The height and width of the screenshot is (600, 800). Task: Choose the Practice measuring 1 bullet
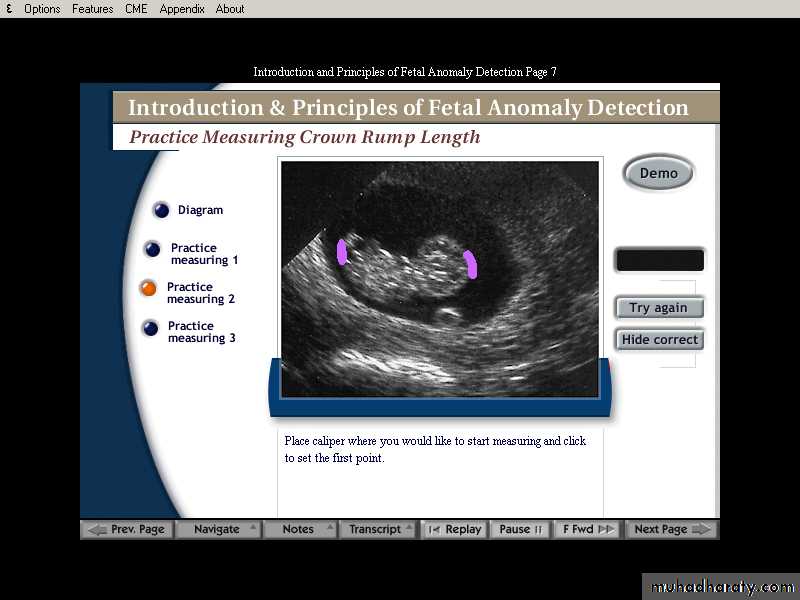(152, 250)
